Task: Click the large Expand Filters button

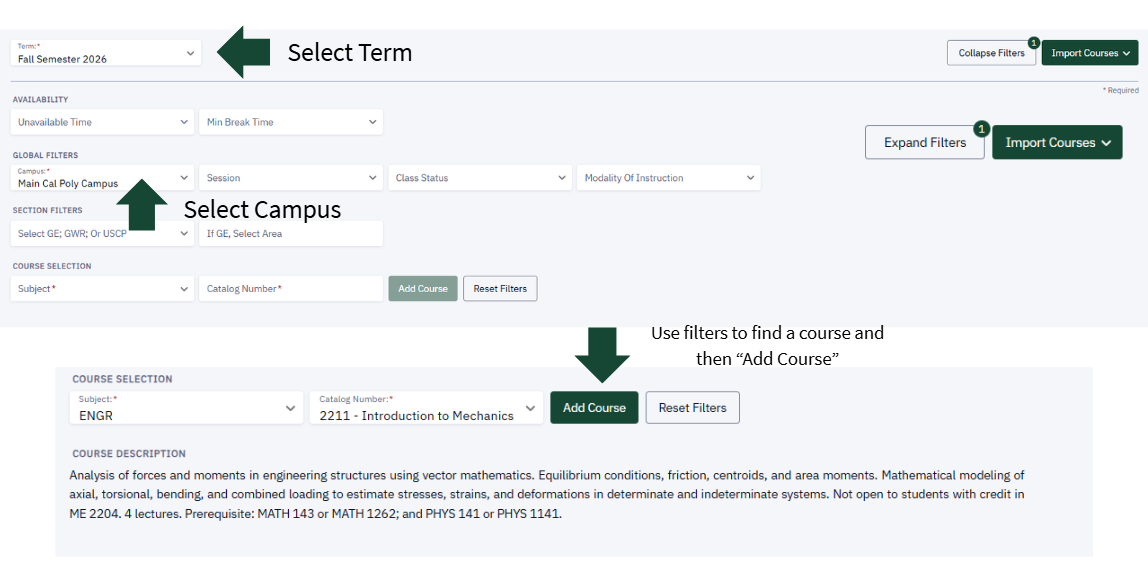Action: click(x=925, y=143)
